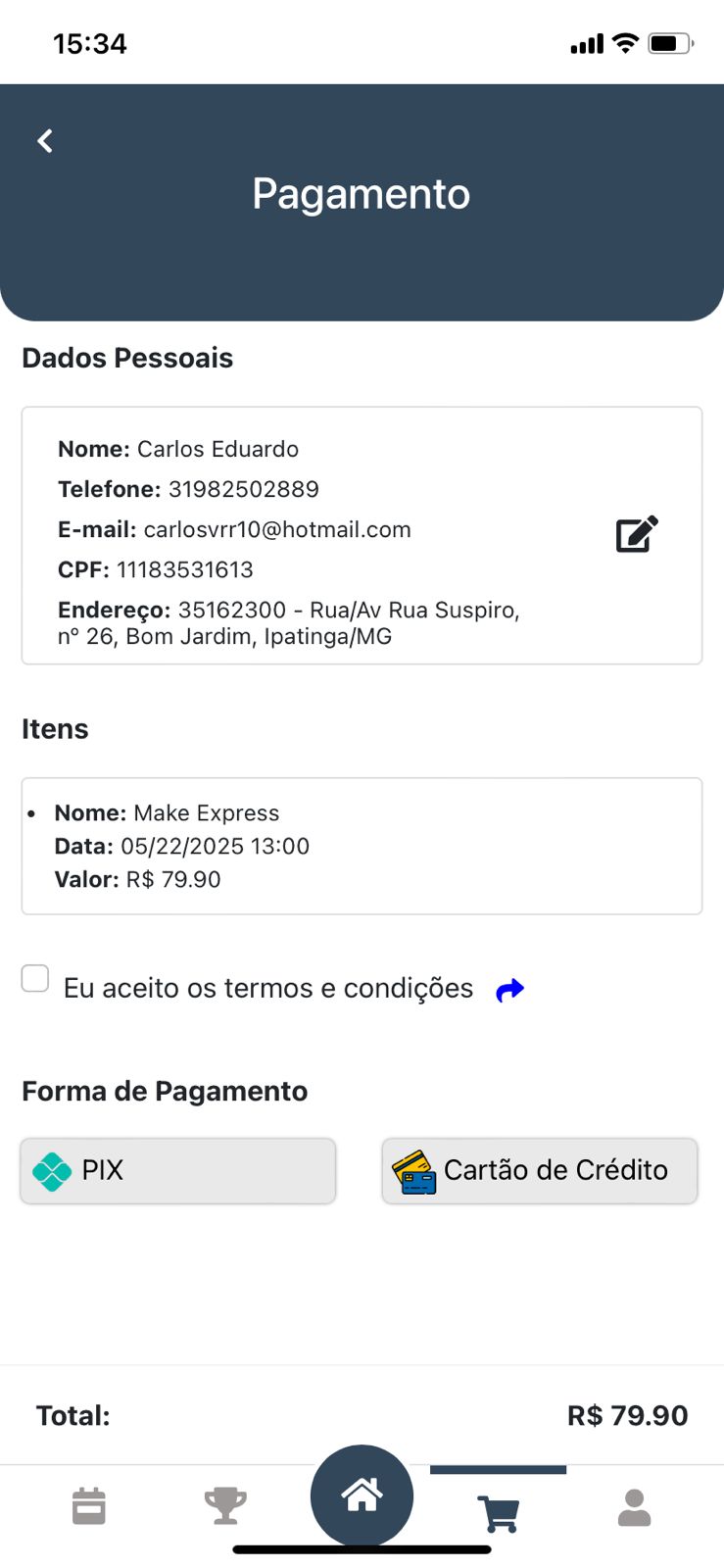Go back using the header chevron
Viewport: 724px width, 1568px height.
point(45,141)
